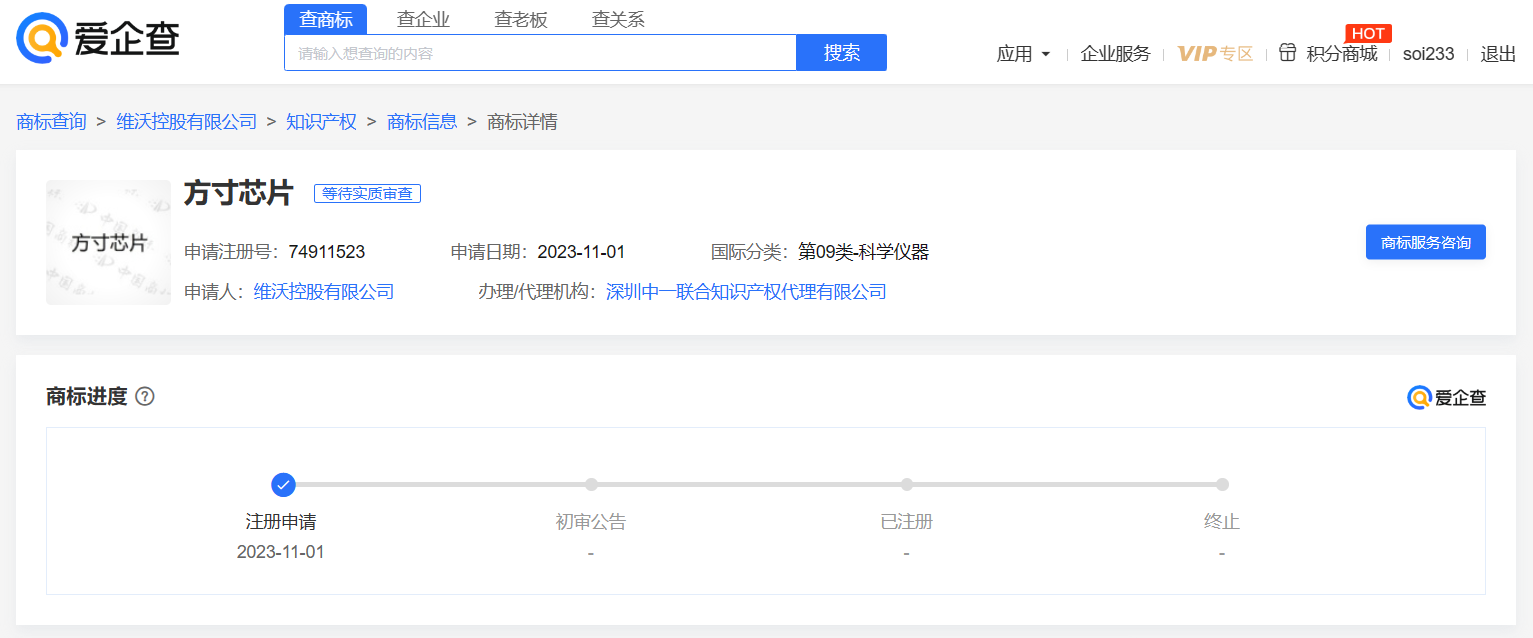Open 知识产权 breadcrumb link
The image size is (1533, 638).
(321, 122)
